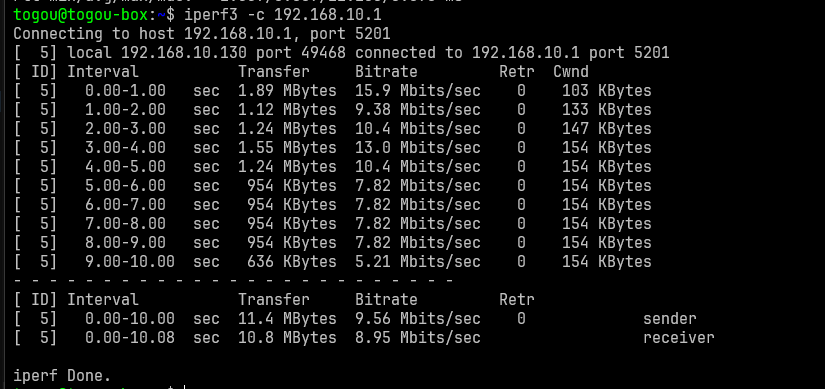
Task: Click the 9.56 Mbits/sec sender bitrate
Action: pos(418,318)
